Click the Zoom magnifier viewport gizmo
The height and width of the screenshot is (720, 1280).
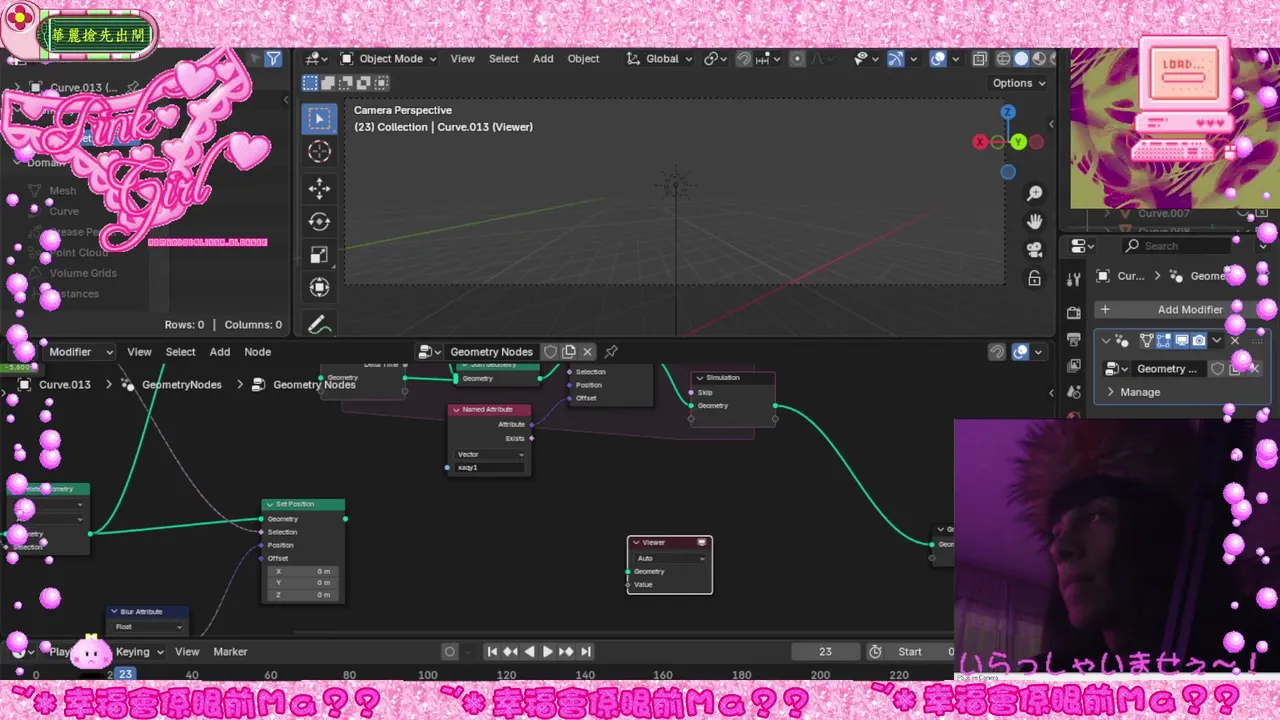(1035, 193)
